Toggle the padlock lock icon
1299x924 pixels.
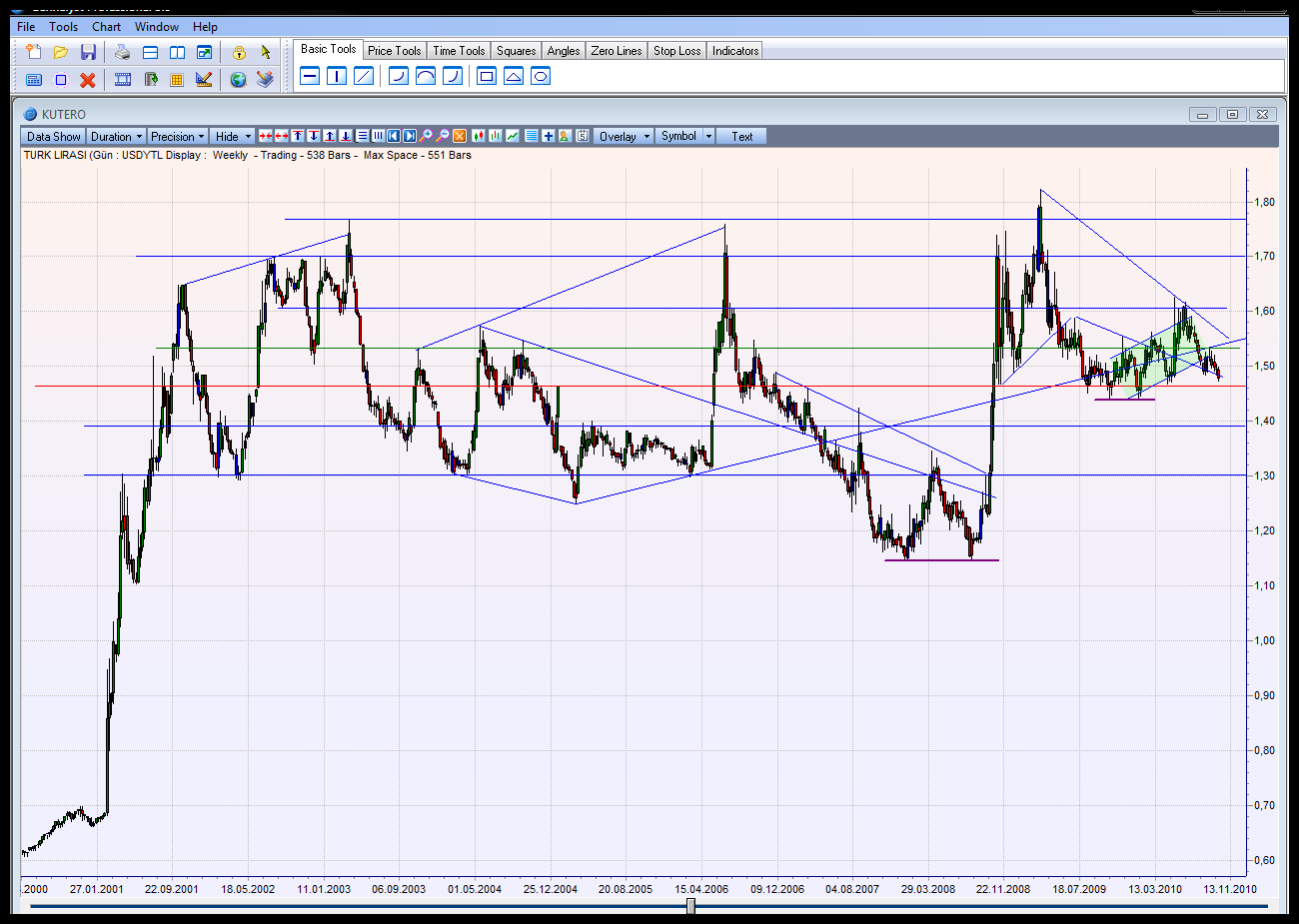[239, 53]
